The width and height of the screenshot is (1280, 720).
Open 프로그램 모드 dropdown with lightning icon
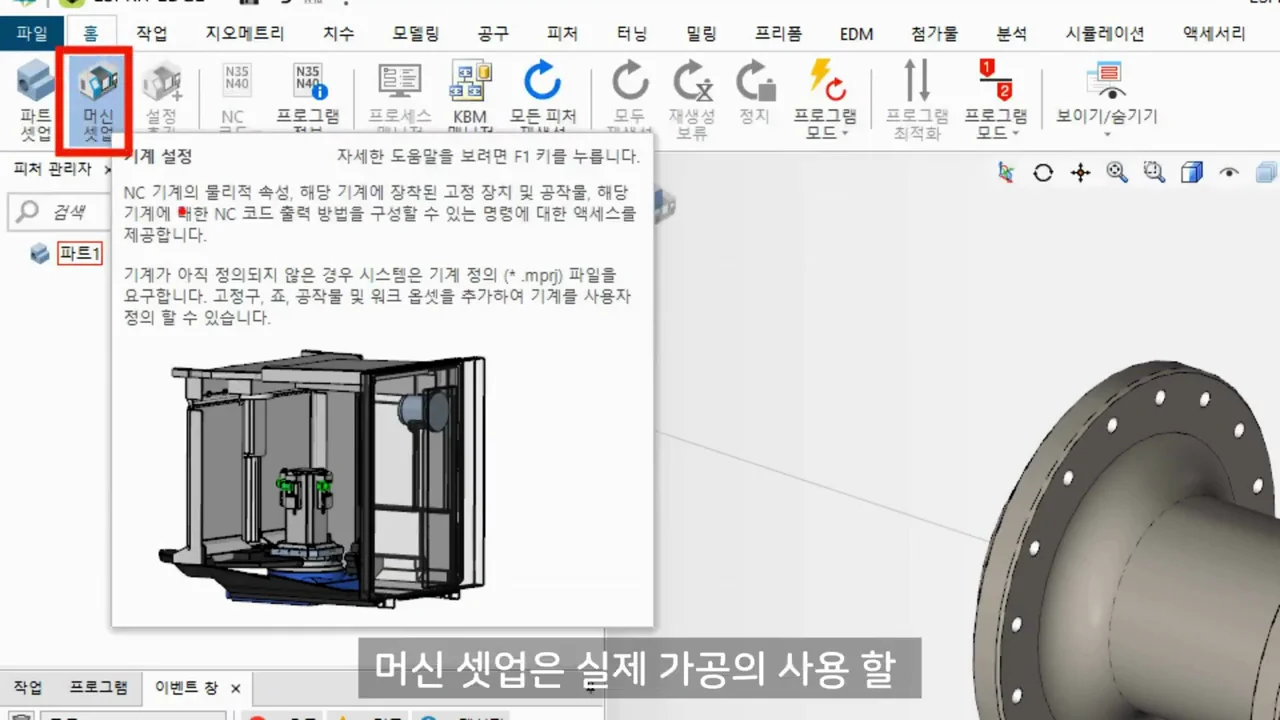click(826, 100)
